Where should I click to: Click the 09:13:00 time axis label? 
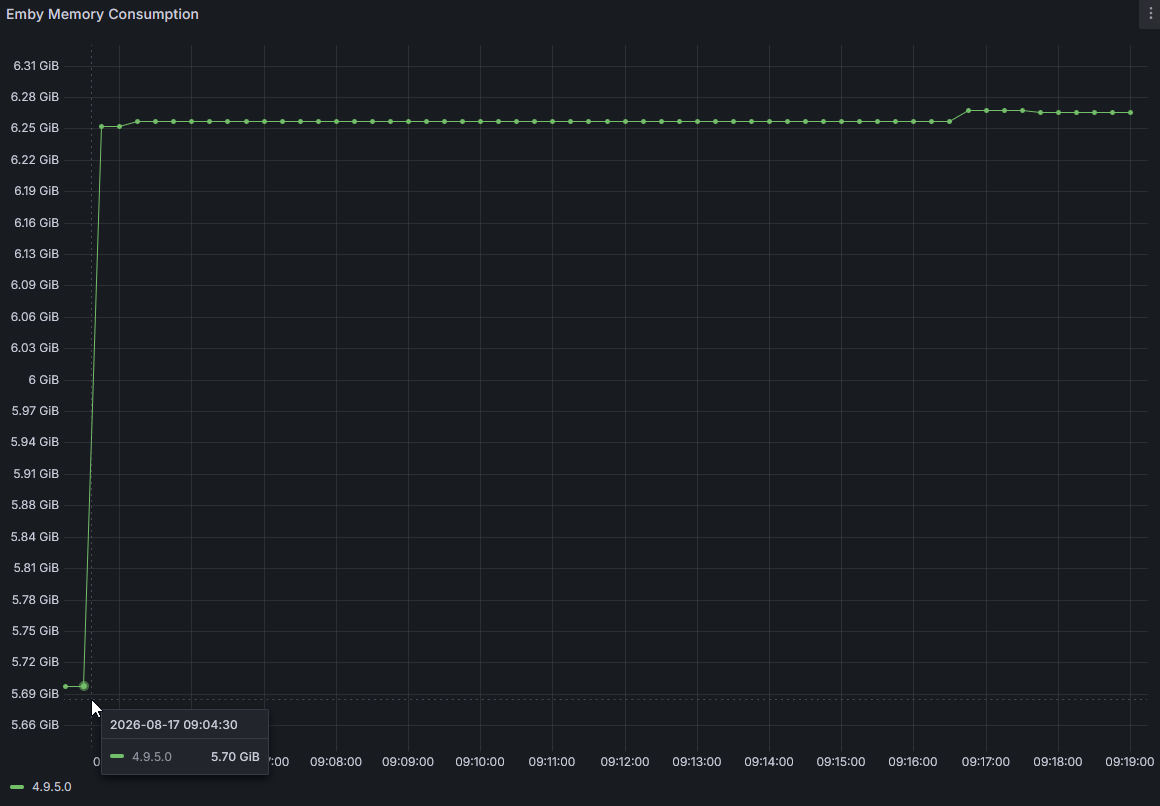click(697, 762)
